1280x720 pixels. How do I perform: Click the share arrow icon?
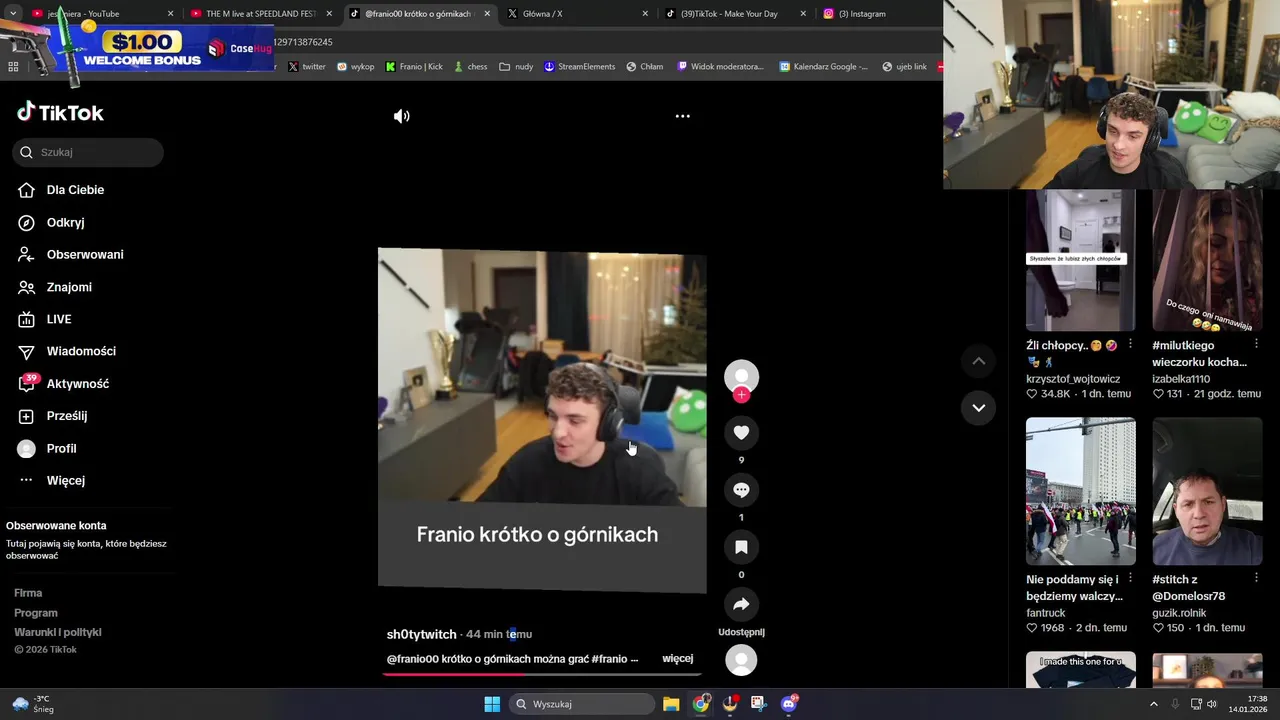pos(741,604)
